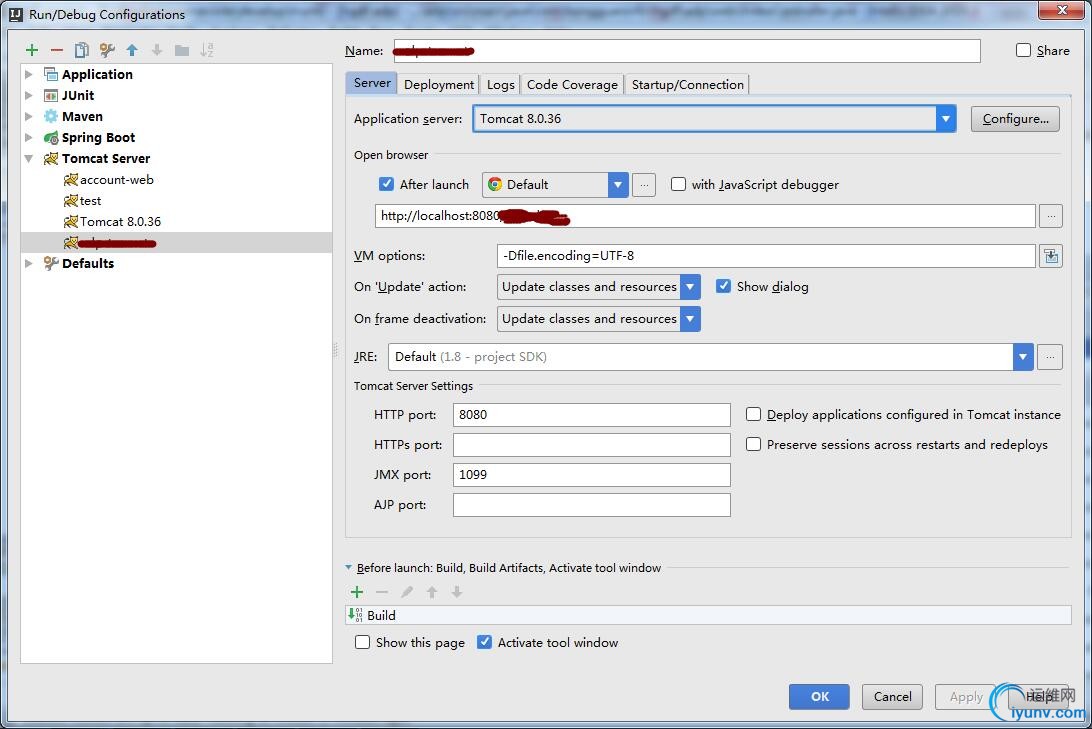Select the Tomcat Server node
1092x729 pixels.
[x=106, y=159]
